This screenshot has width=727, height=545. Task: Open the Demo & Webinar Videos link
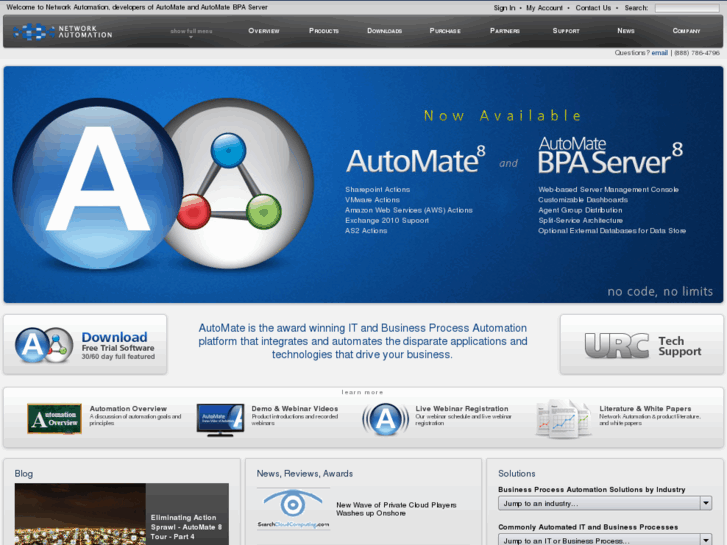pyautogui.click(x=294, y=409)
